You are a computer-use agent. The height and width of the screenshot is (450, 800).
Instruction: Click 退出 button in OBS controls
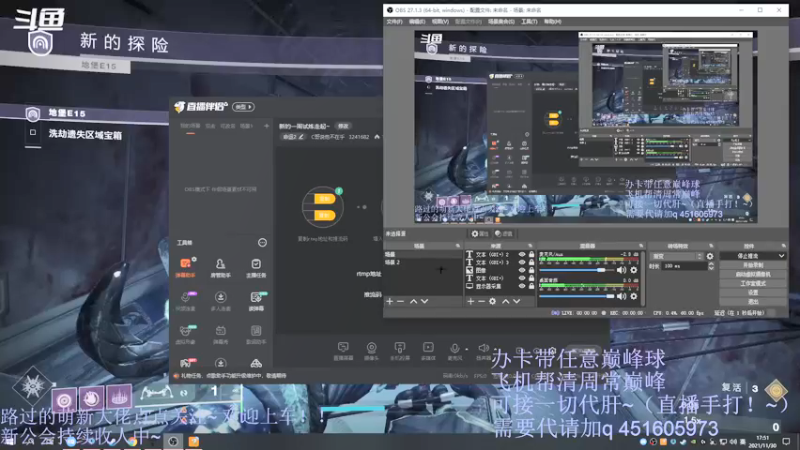(753, 302)
